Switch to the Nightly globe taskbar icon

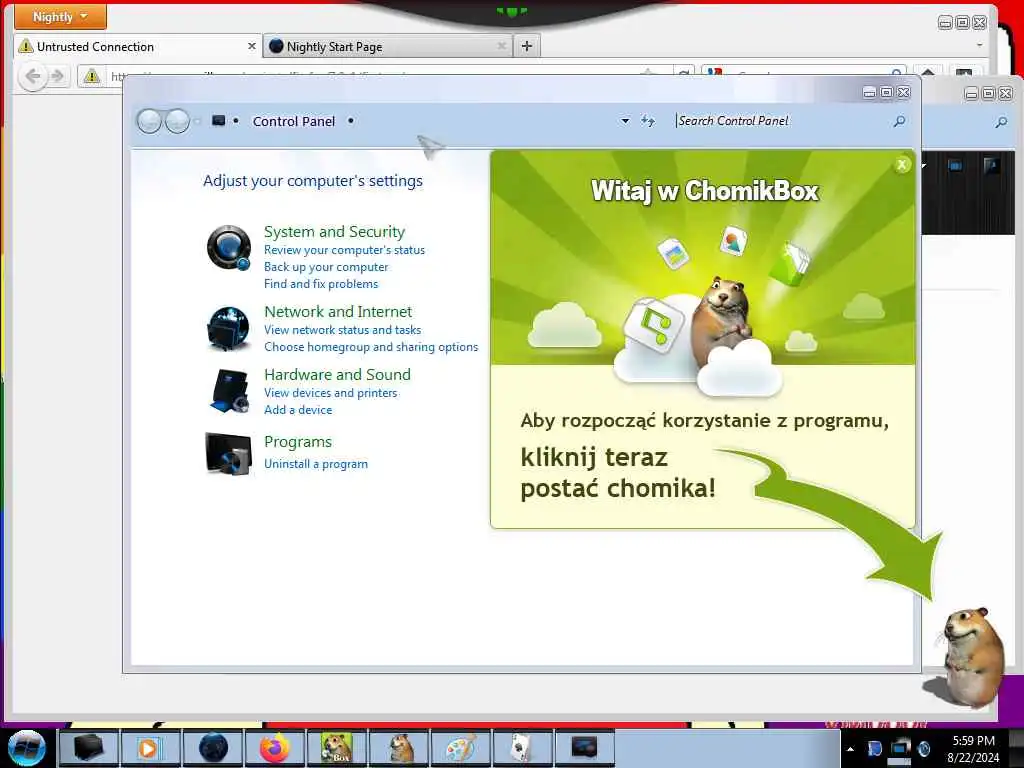pos(213,748)
